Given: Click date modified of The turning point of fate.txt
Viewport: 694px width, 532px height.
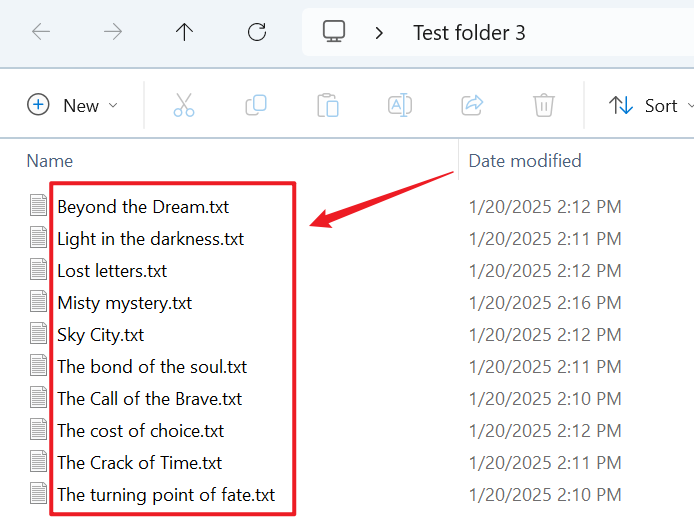Looking at the screenshot, I should [x=545, y=495].
